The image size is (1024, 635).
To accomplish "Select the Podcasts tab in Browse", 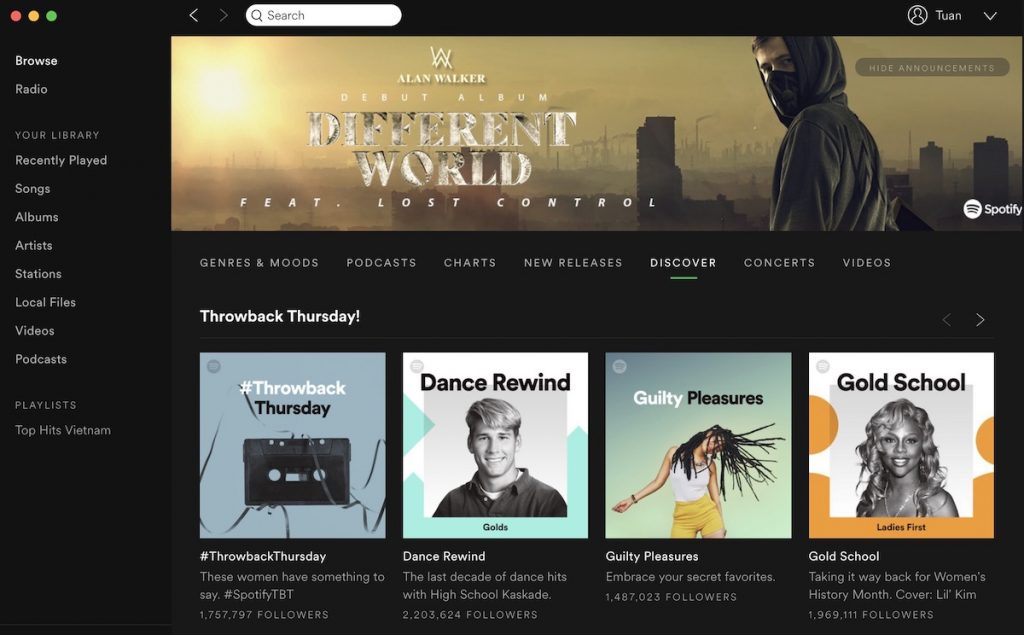I will tap(381, 263).
